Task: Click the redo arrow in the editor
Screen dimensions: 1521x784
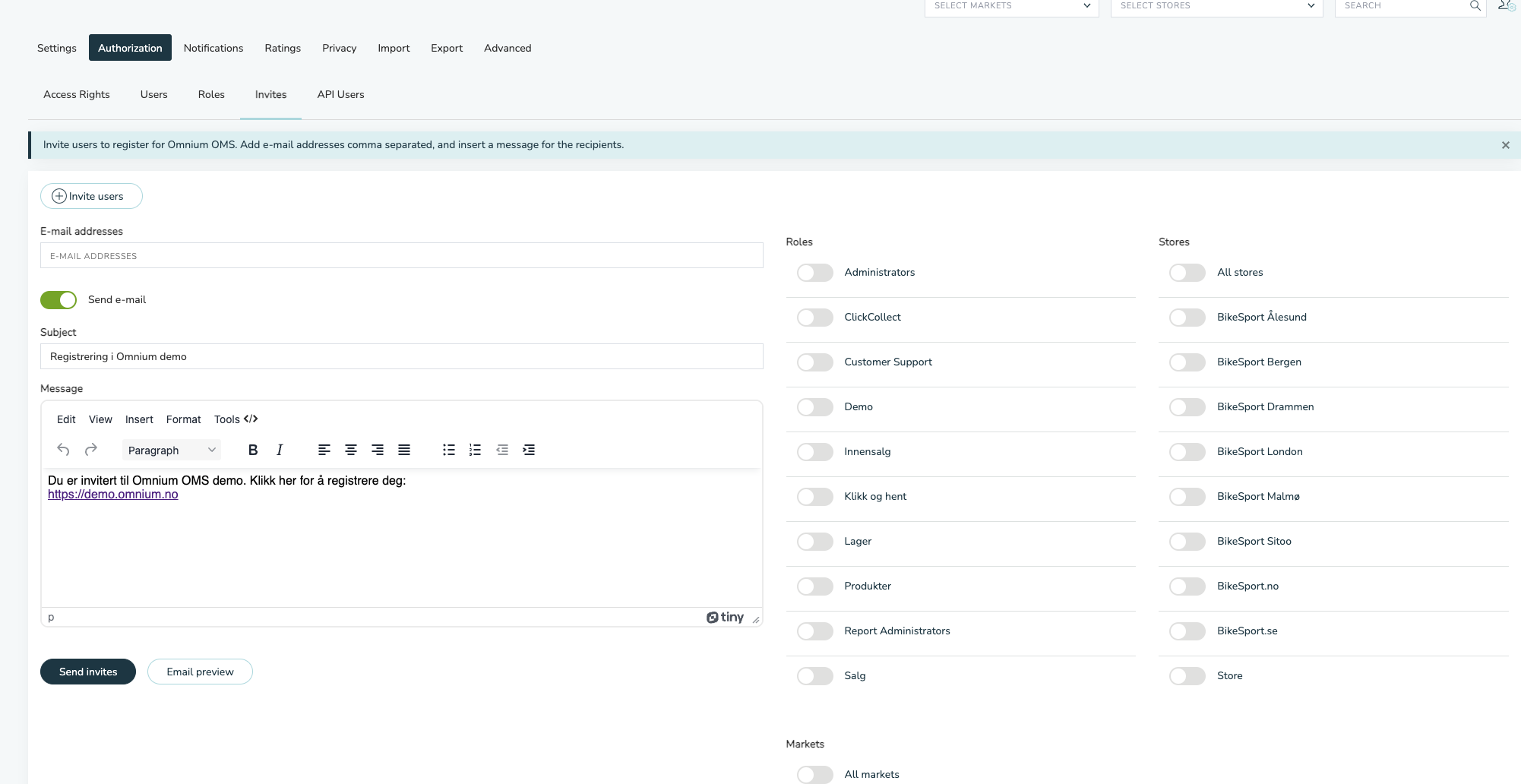Action: tap(91, 450)
